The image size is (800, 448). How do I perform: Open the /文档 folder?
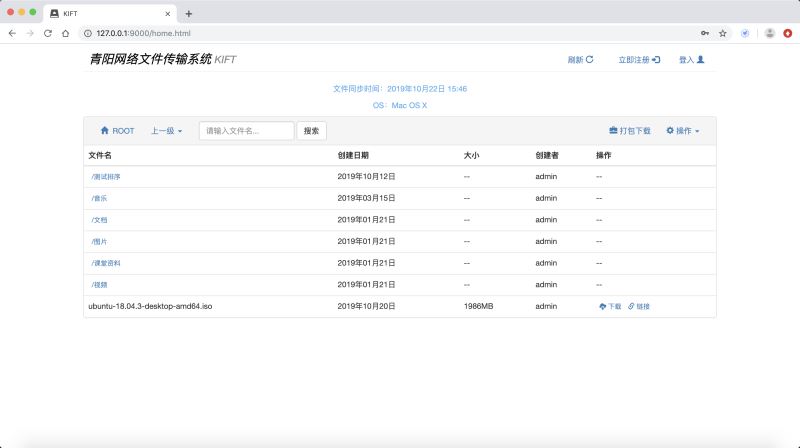click(99, 220)
